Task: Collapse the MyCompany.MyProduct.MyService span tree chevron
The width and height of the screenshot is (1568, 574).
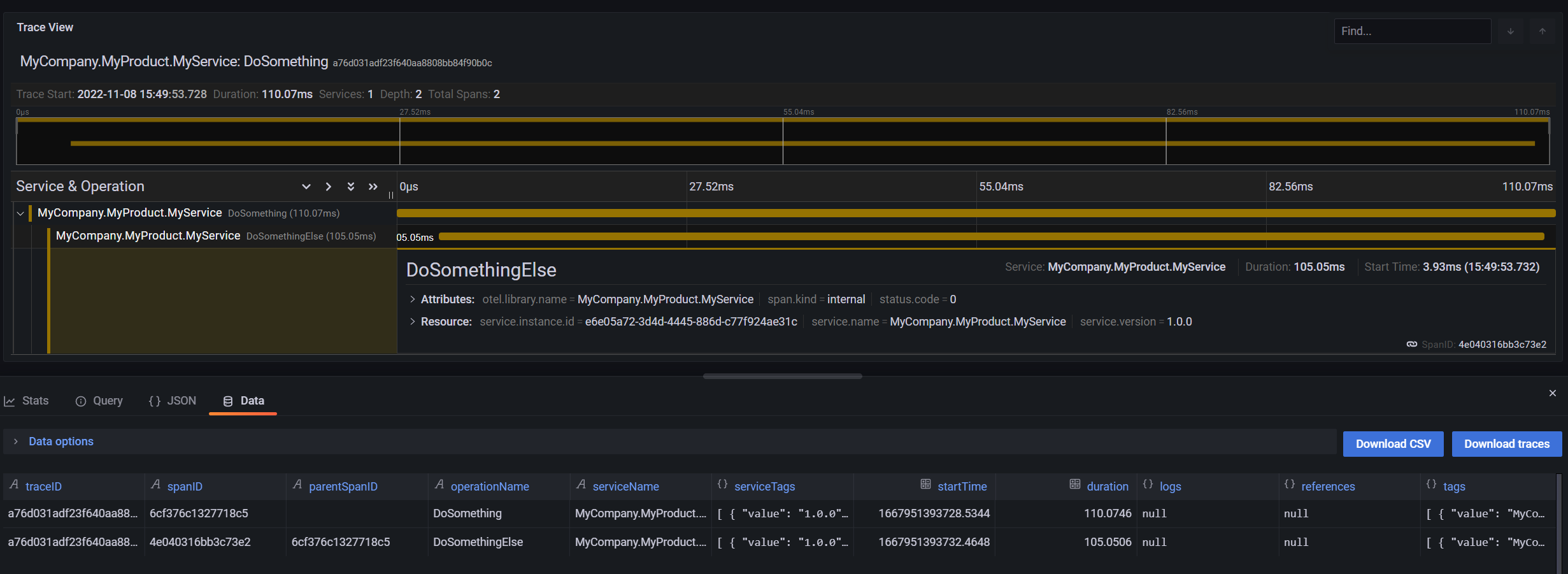Action: [20, 213]
